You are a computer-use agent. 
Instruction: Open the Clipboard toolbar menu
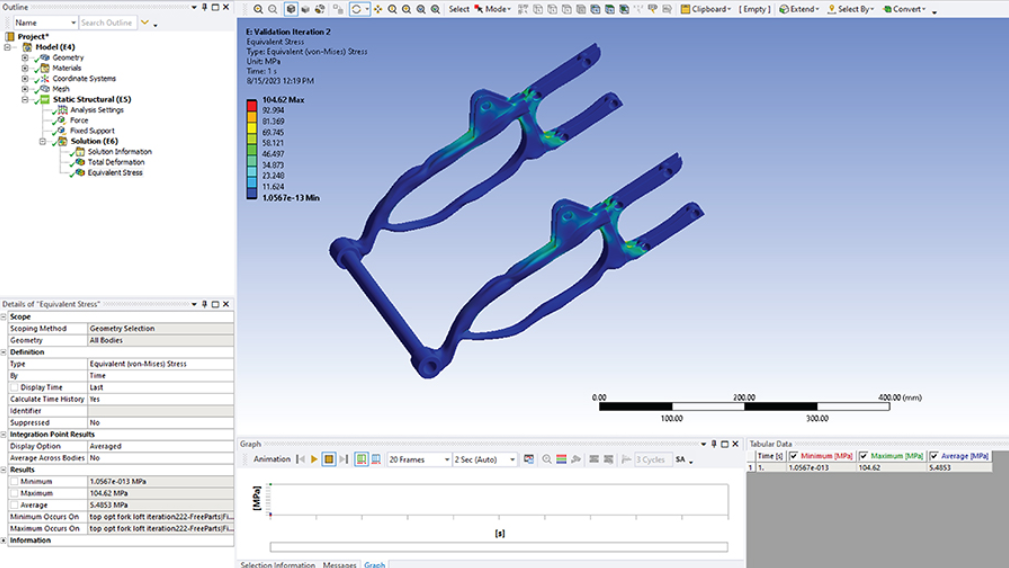coord(708,9)
